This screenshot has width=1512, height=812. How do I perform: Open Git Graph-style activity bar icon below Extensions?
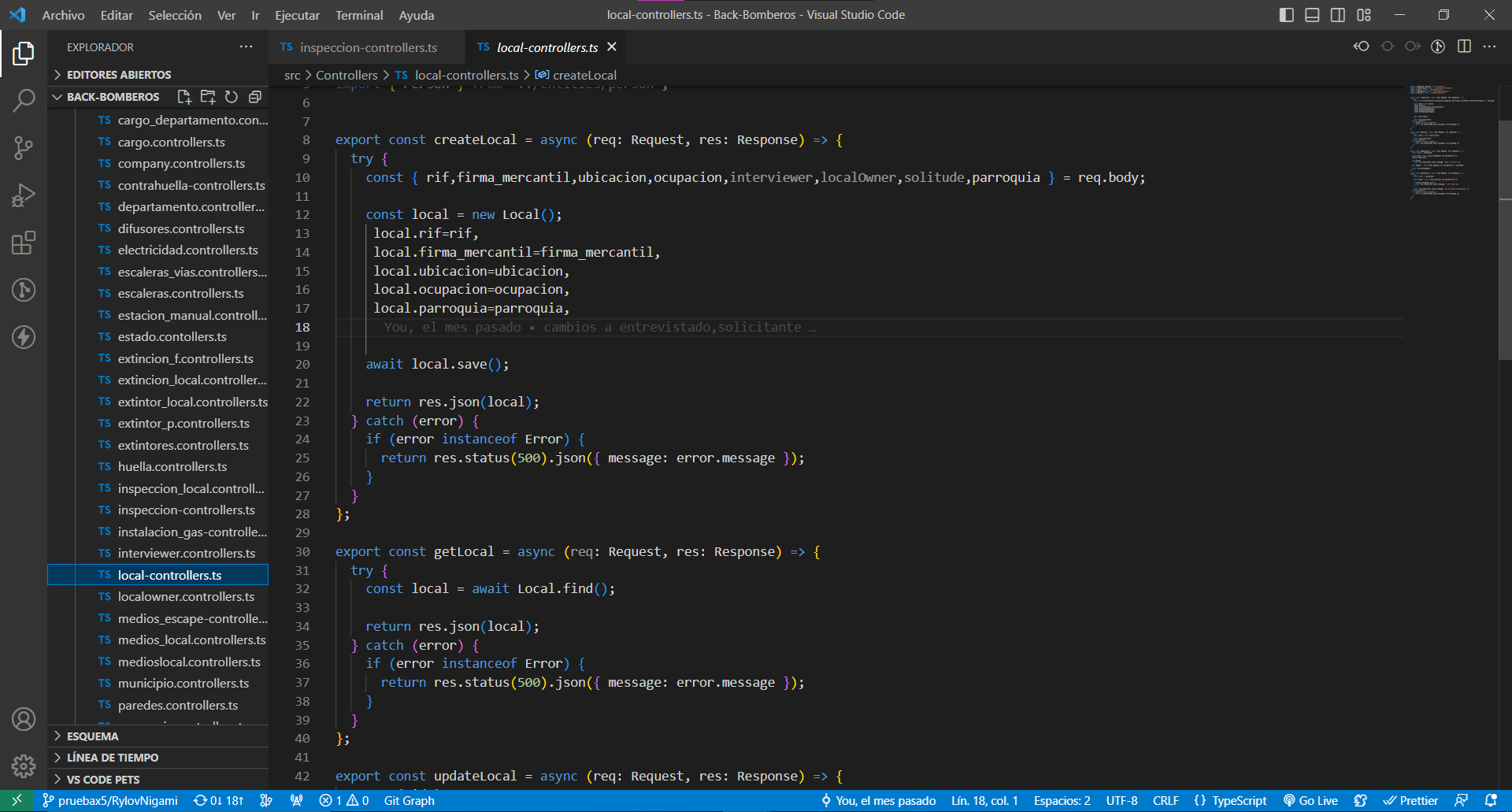[24, 290]
